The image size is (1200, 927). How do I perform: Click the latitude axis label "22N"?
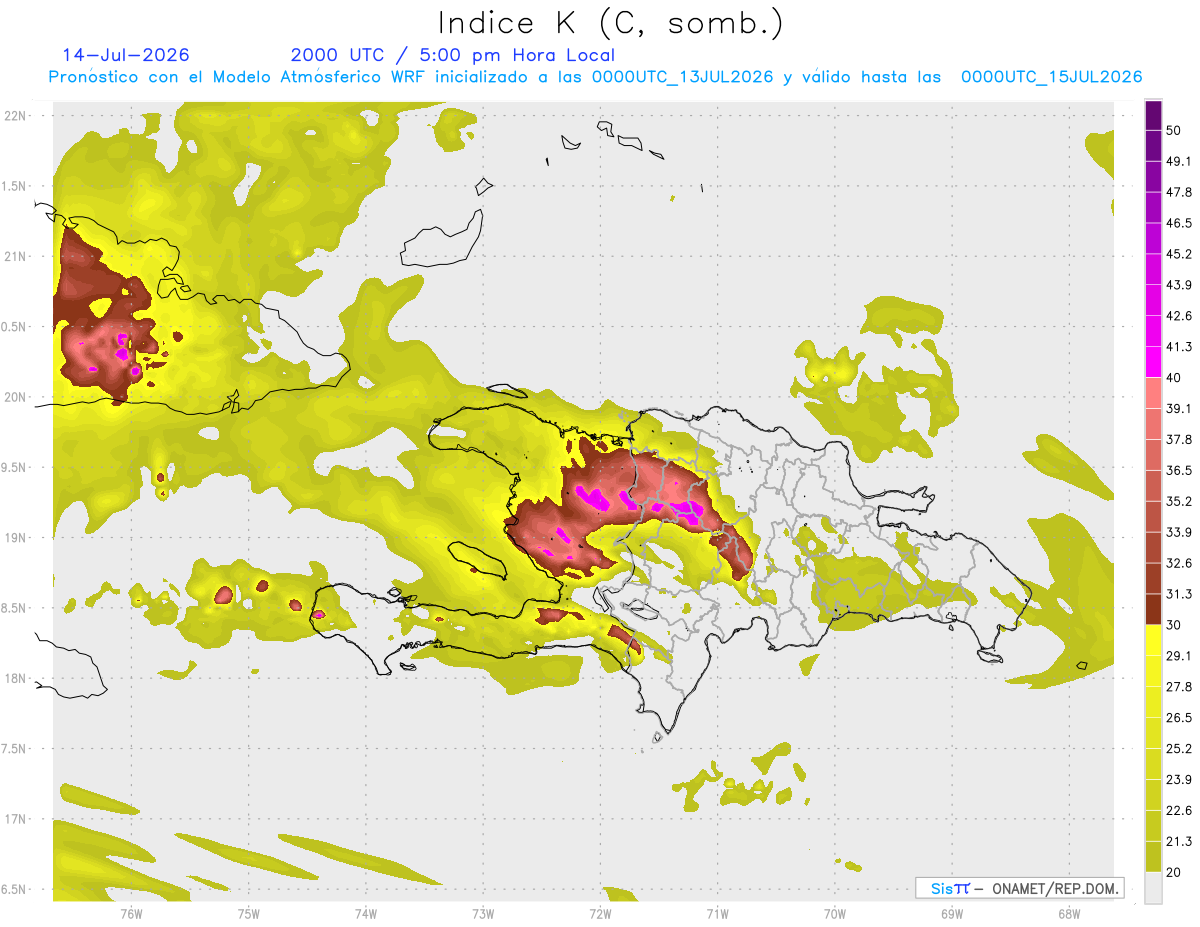[x=14, y=115]
